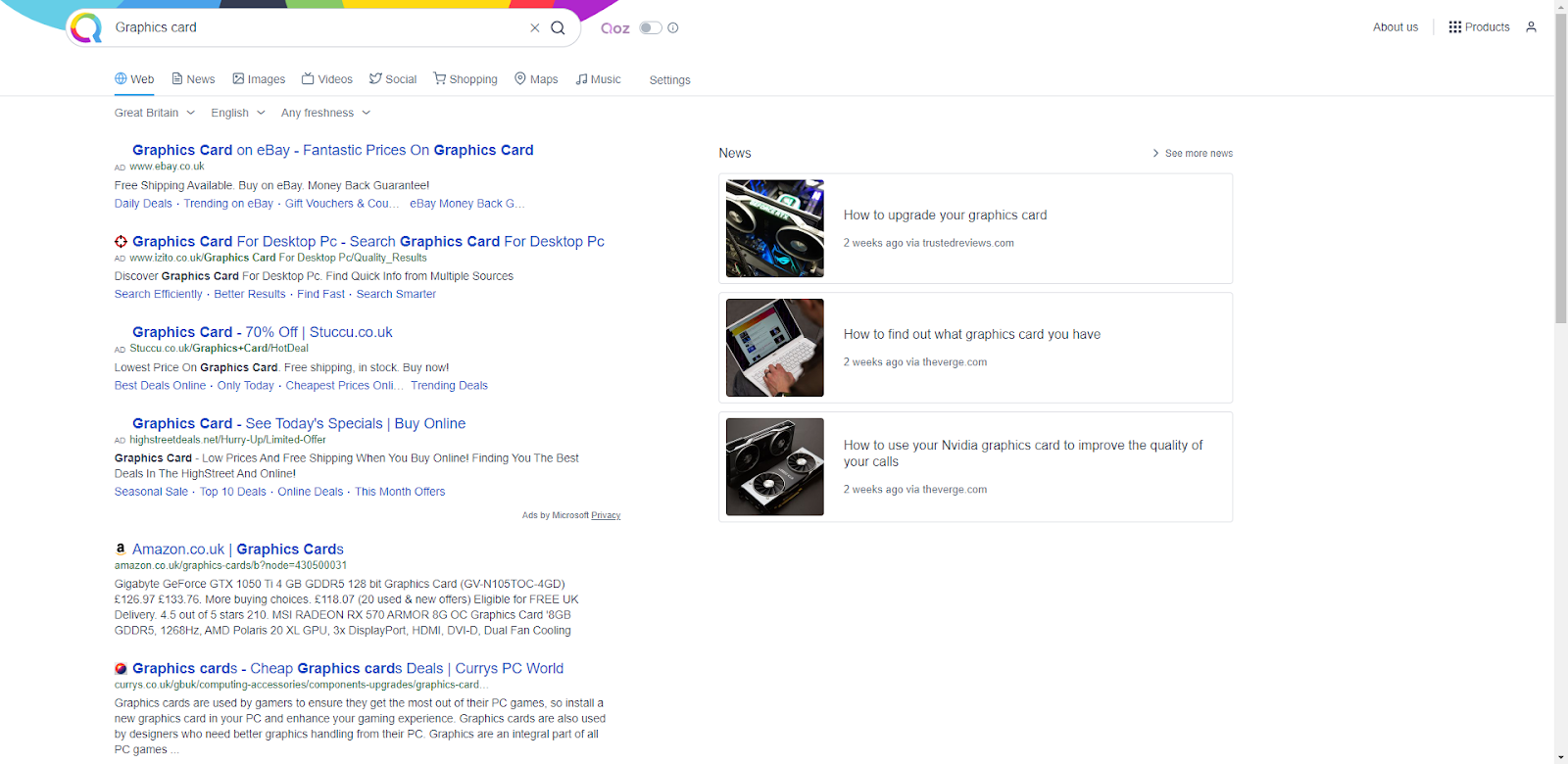Switch to the Images tab
Image resolution: width=1568 pixels, height=764 pixels.
[x=259, y=79]
